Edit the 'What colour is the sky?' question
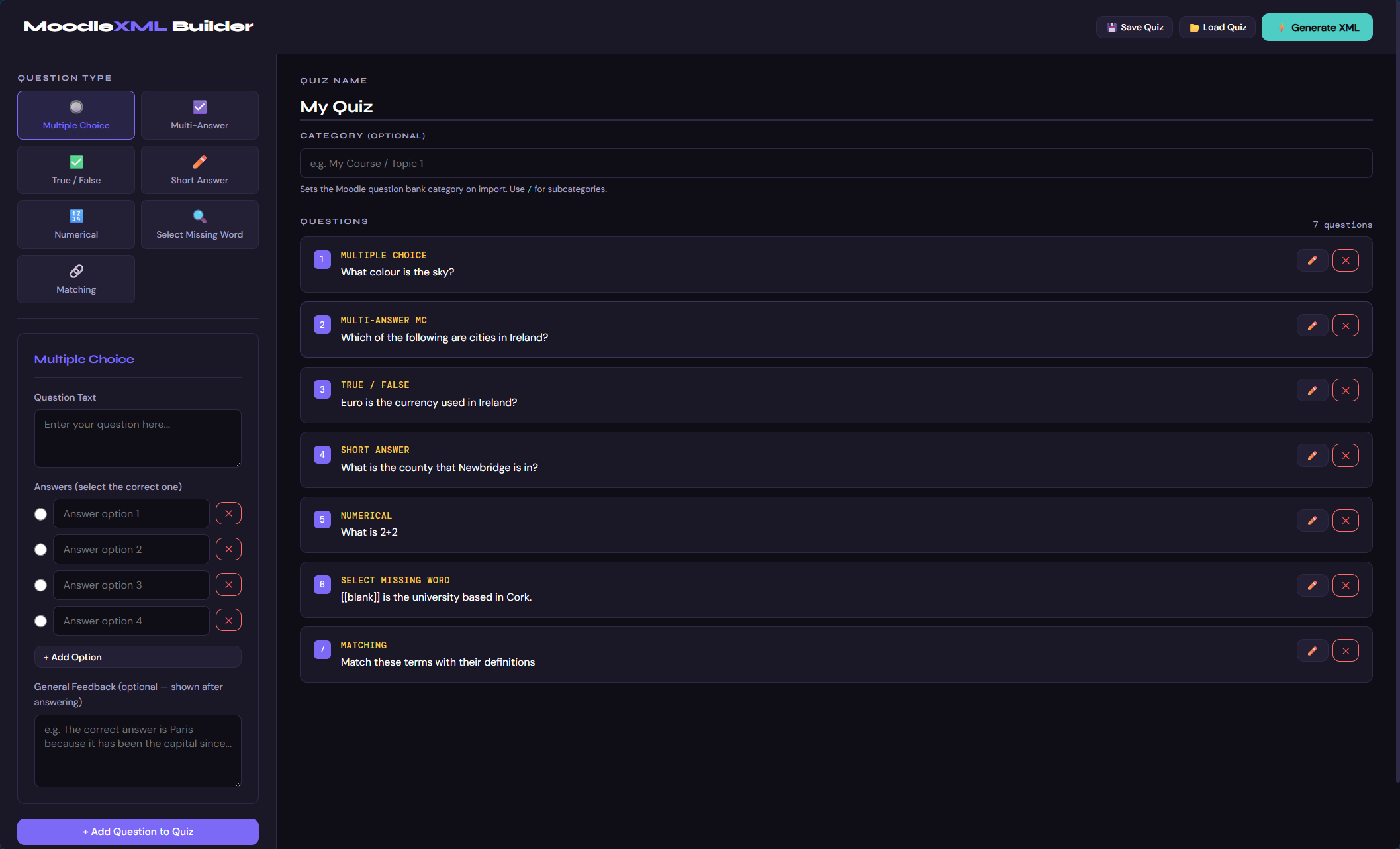 click(1312, 260)
